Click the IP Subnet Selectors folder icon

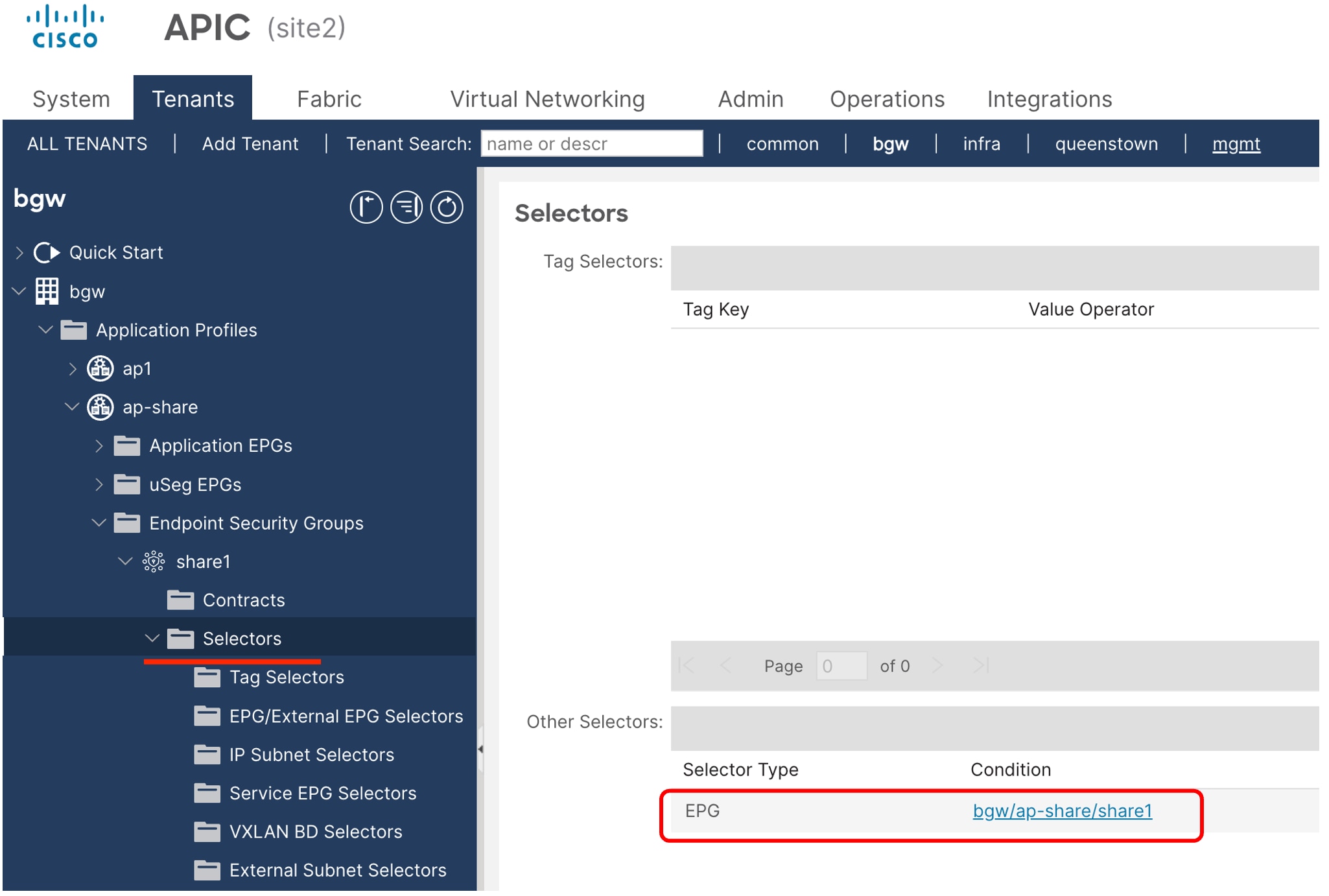(x=207, y=755)
